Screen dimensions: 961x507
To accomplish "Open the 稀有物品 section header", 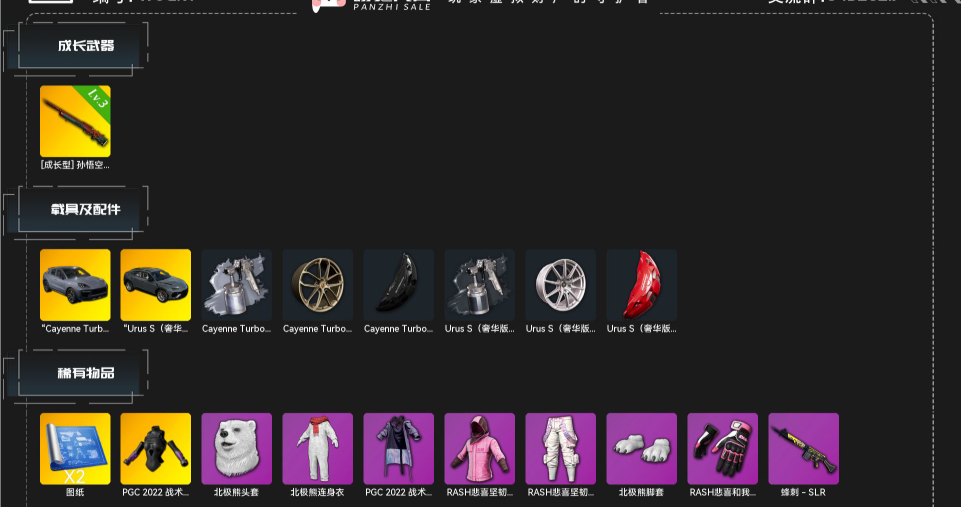I will [86, 373].
